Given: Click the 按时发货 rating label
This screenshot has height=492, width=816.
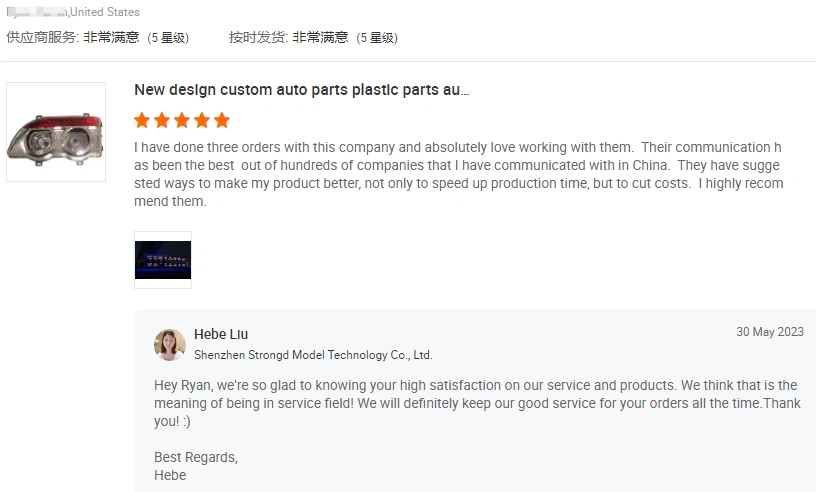Looking at the screenshot, I should (258, 38).
